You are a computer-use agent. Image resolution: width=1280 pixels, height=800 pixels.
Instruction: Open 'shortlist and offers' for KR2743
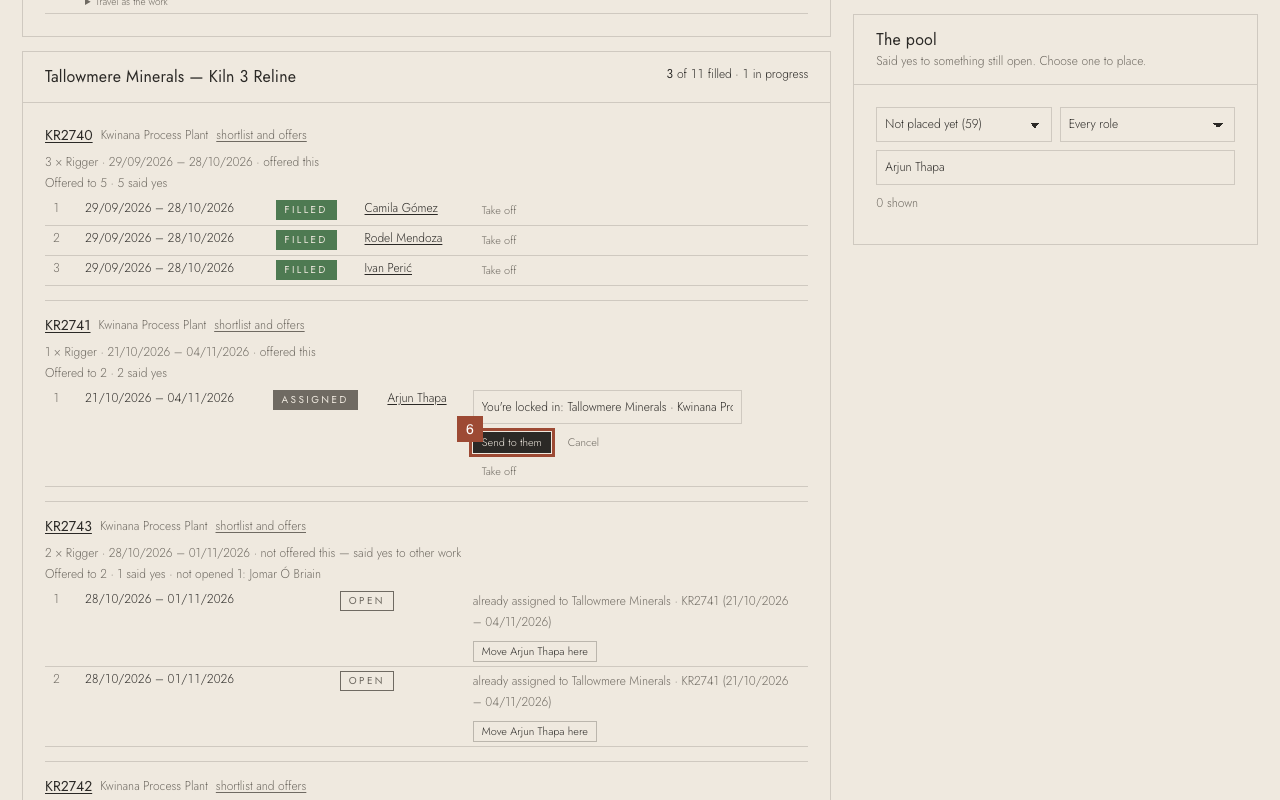[x=261, y=526]
